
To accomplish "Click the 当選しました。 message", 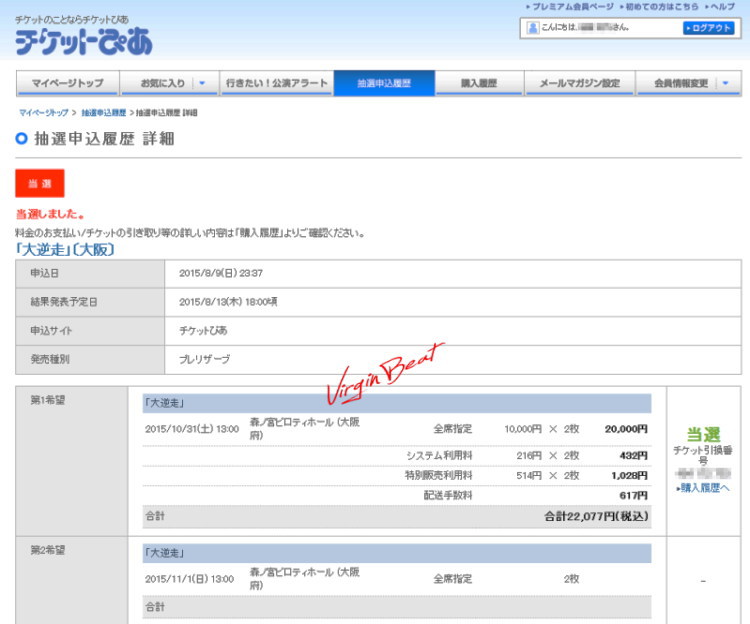I will coord(50,214).
